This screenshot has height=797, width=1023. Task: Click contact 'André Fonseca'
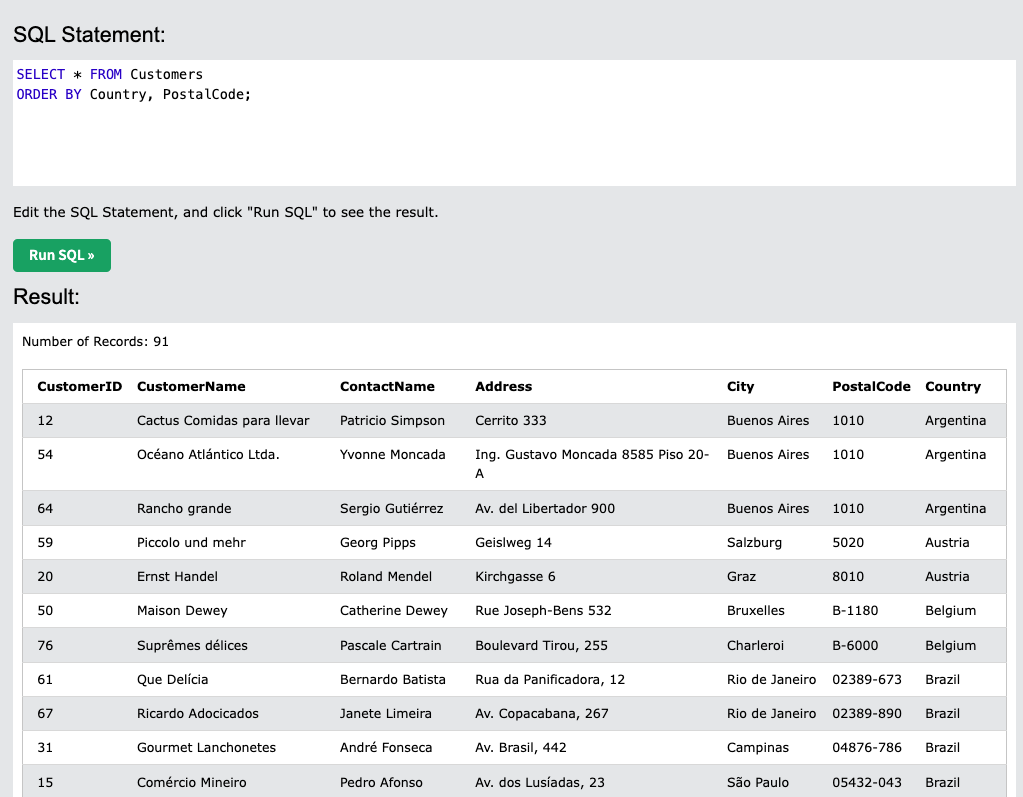pyautogui.click(x=386, y=747)
